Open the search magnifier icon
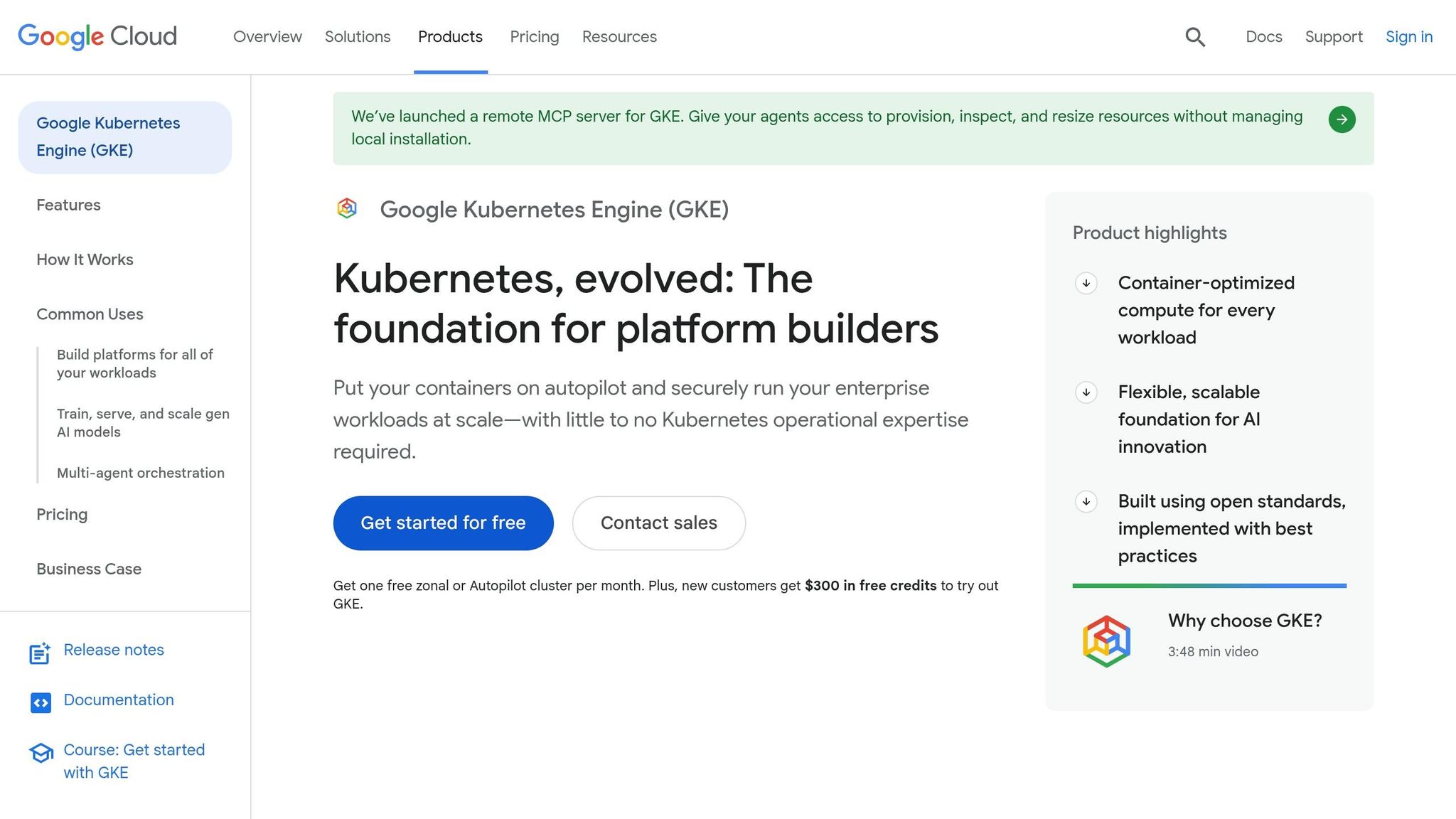1456x819 pixels. coord(1195,37)
